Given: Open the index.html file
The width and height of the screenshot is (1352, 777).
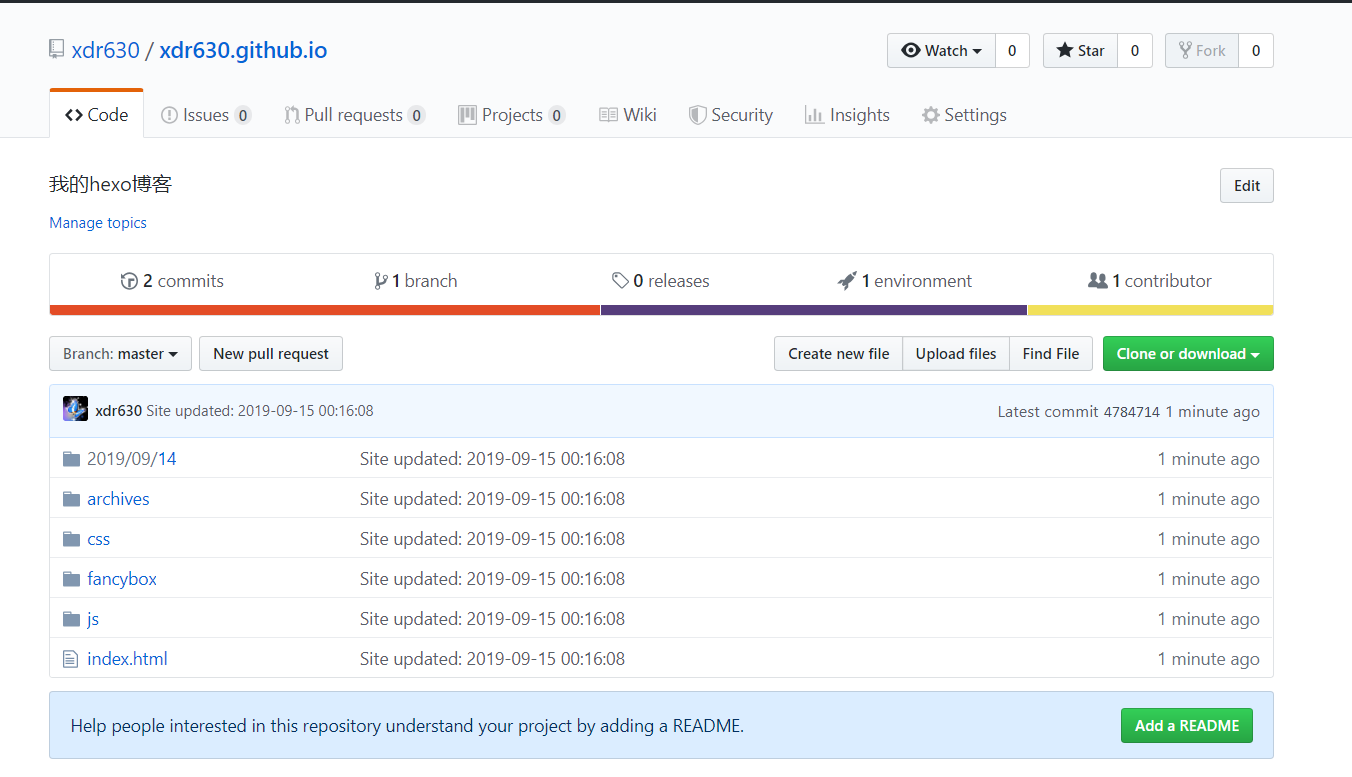Looking at the screenshot, I should [x=127, y=659].
